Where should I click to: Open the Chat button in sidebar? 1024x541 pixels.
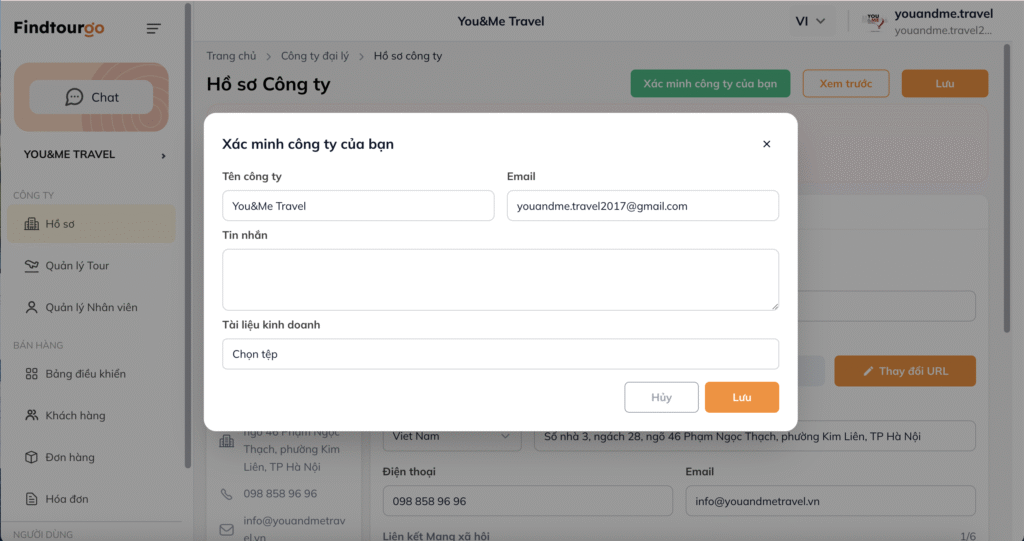tap(91, 97)
